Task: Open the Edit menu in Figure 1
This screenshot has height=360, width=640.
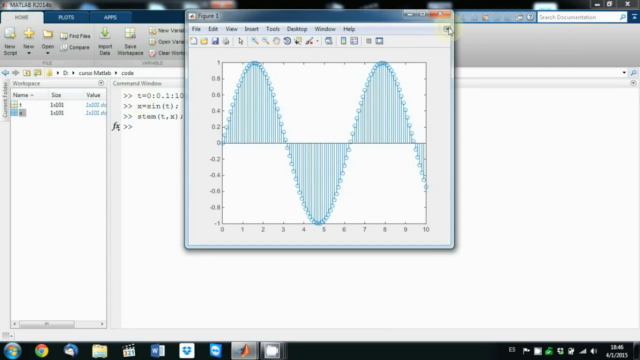Action: 213,29
